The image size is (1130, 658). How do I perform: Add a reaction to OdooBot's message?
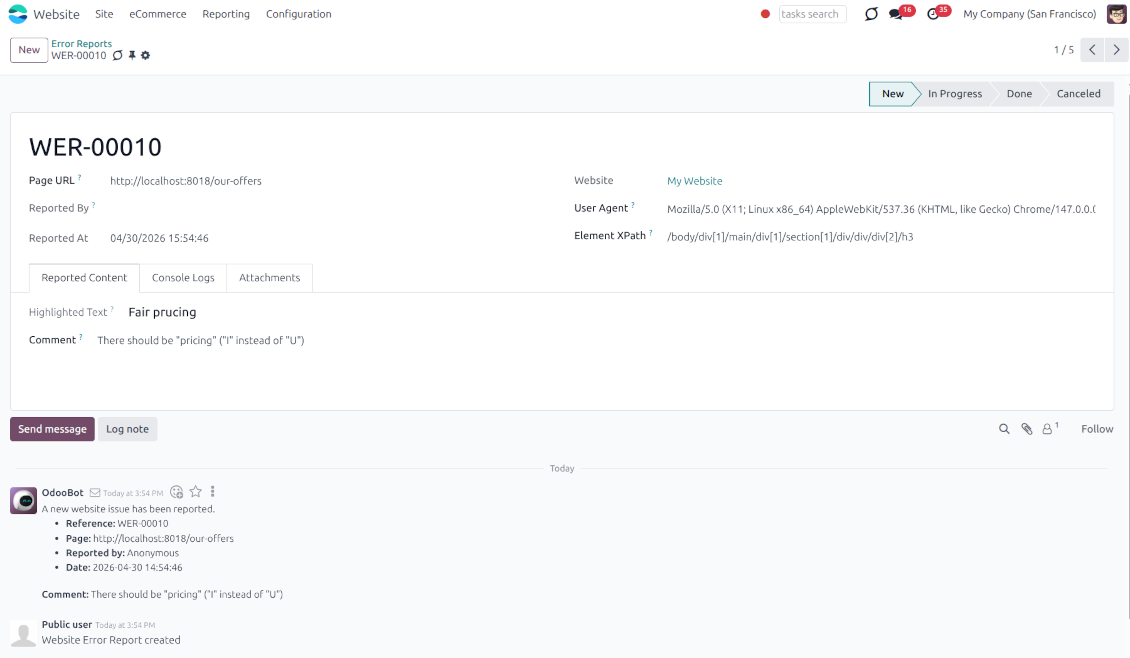point(176,491)
